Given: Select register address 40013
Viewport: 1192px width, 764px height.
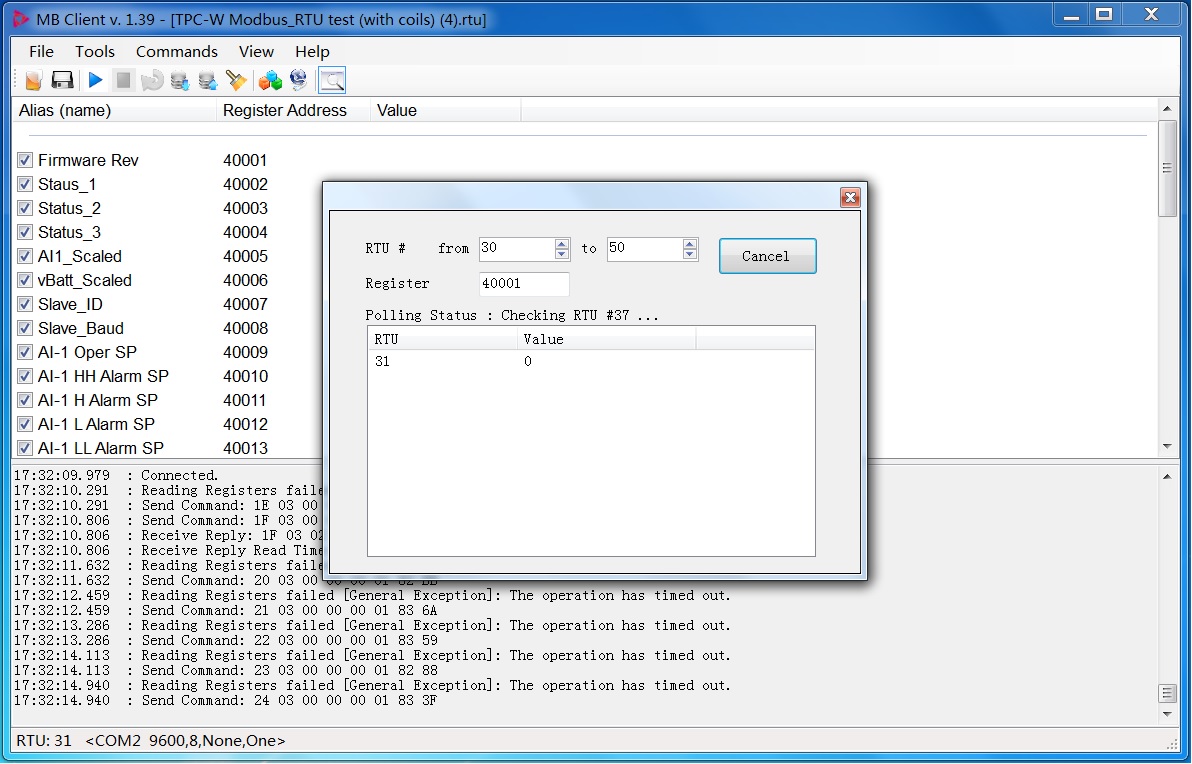Looking at the screenshot, I should pos(245,448).
